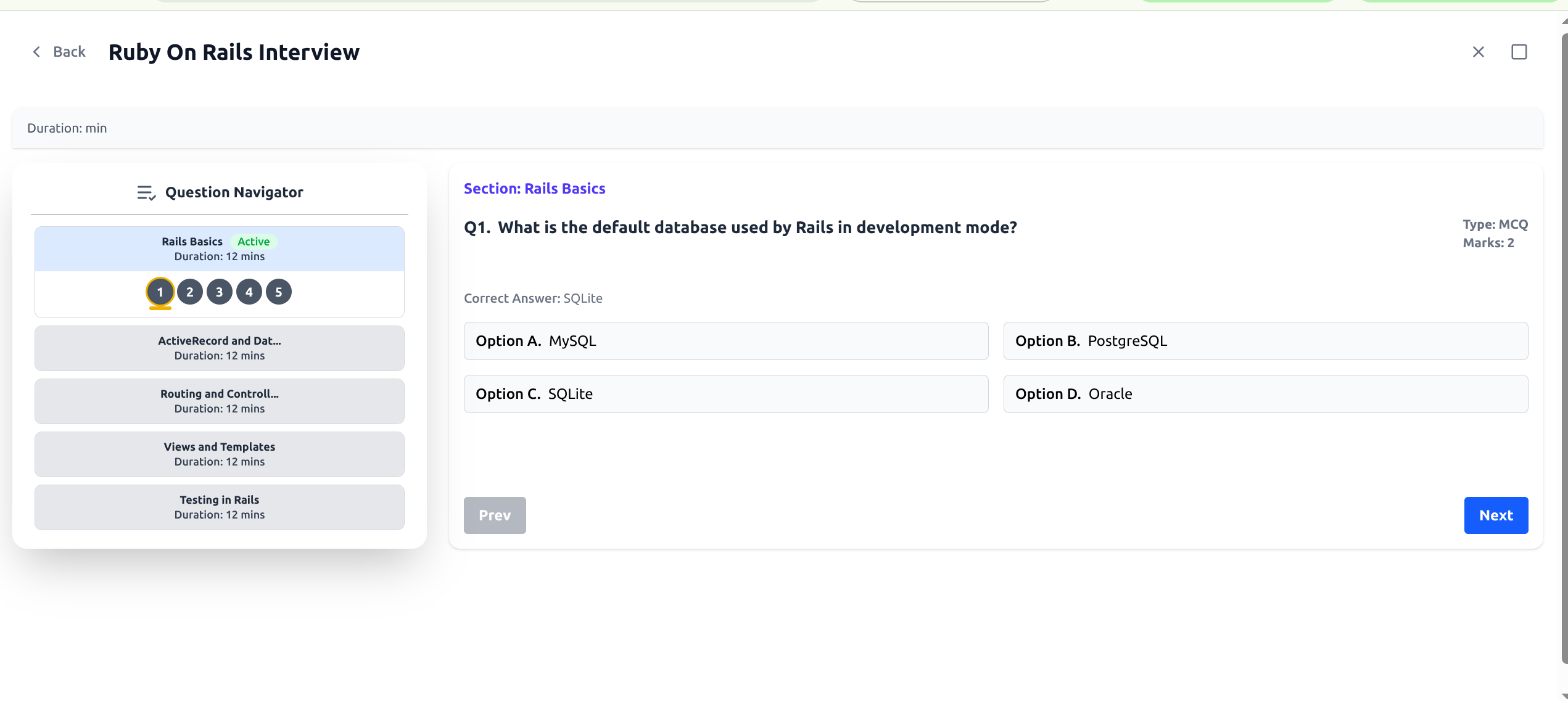Click the back chevron beside Back
The image size is (1568, 701).
tap(36, 52)
